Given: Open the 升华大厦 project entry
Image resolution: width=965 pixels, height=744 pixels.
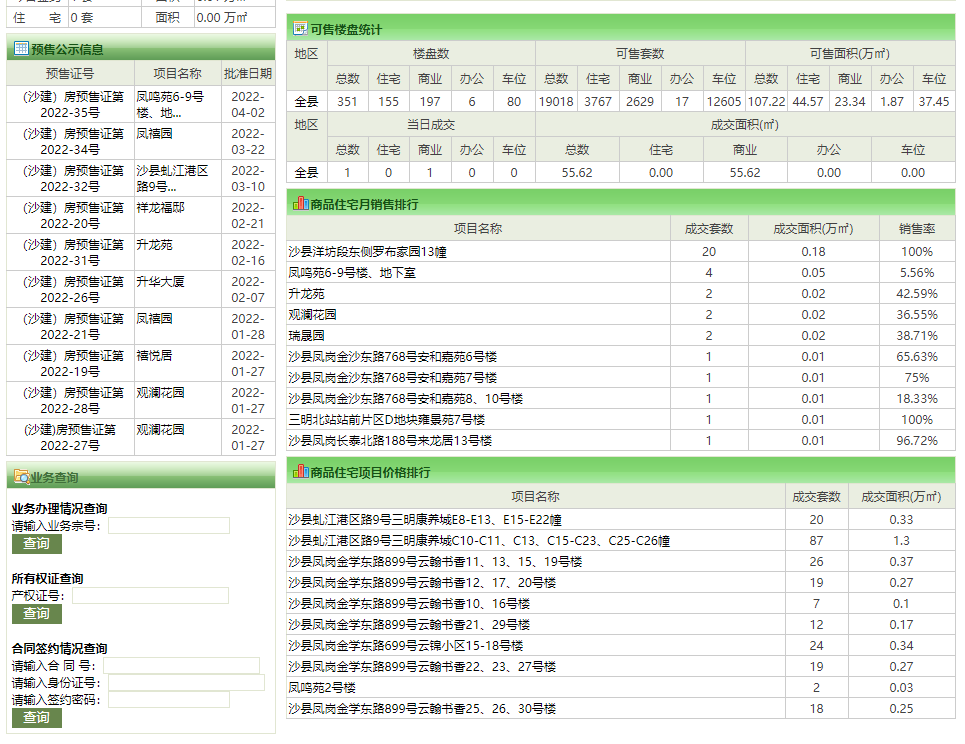Looking at the screenshot, I should (160, 282).
